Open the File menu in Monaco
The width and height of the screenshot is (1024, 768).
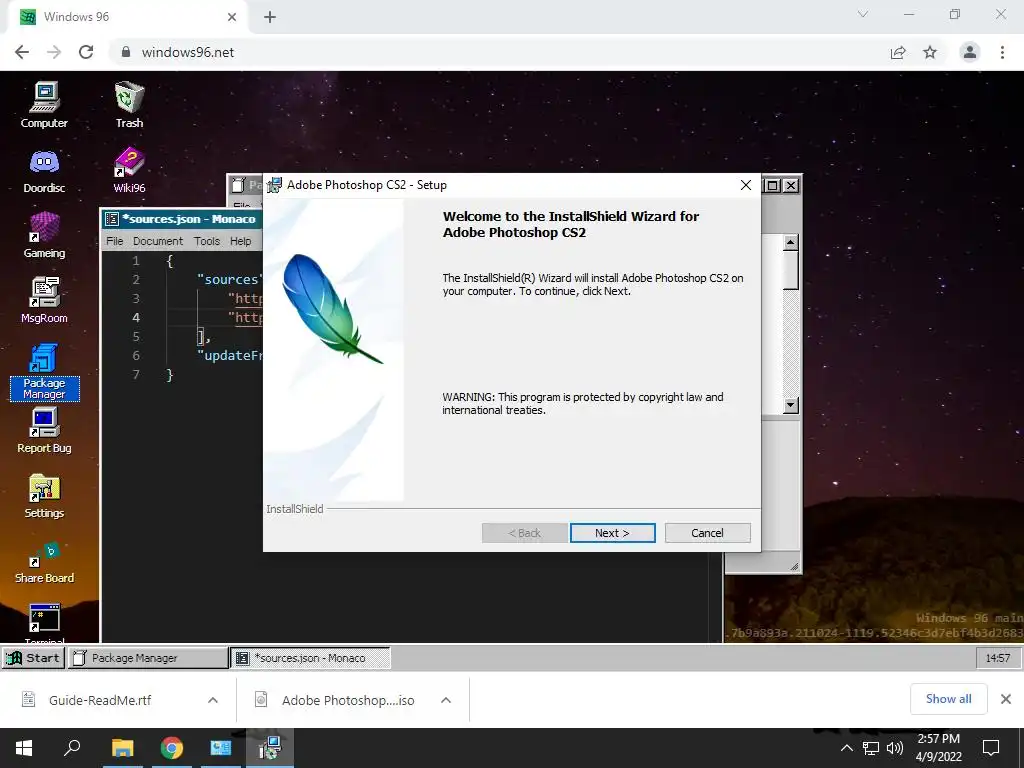tap(114, 241)
